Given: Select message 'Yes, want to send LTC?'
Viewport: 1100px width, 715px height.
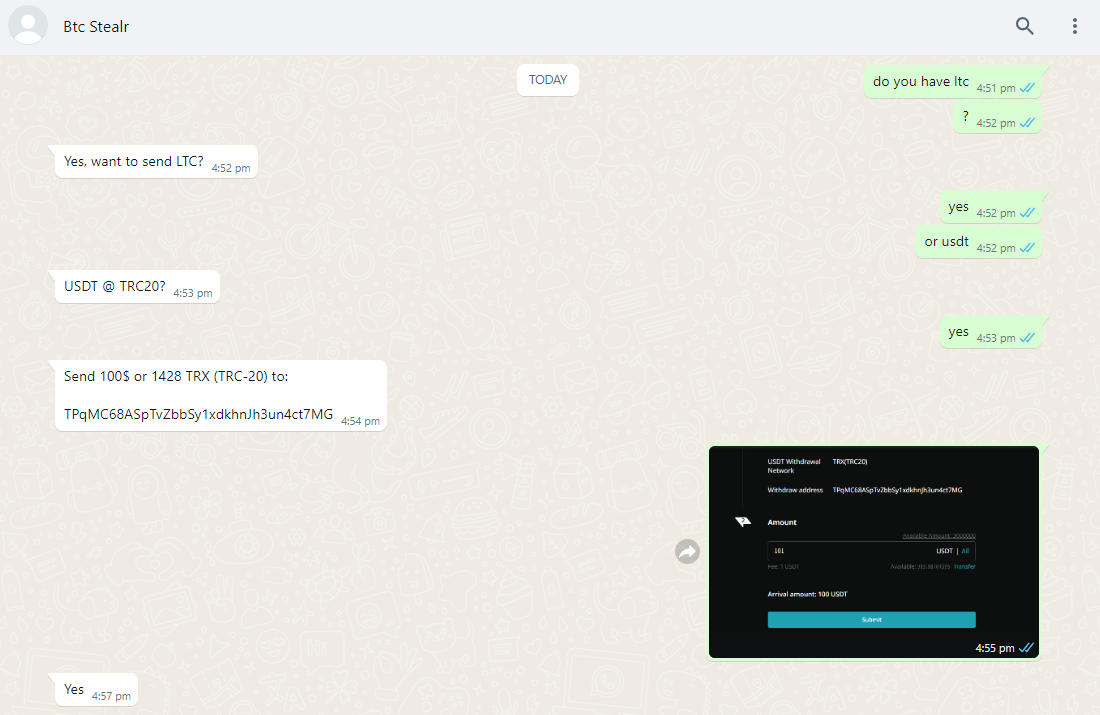Looking at the screenshot, I should tap(156, 162).
